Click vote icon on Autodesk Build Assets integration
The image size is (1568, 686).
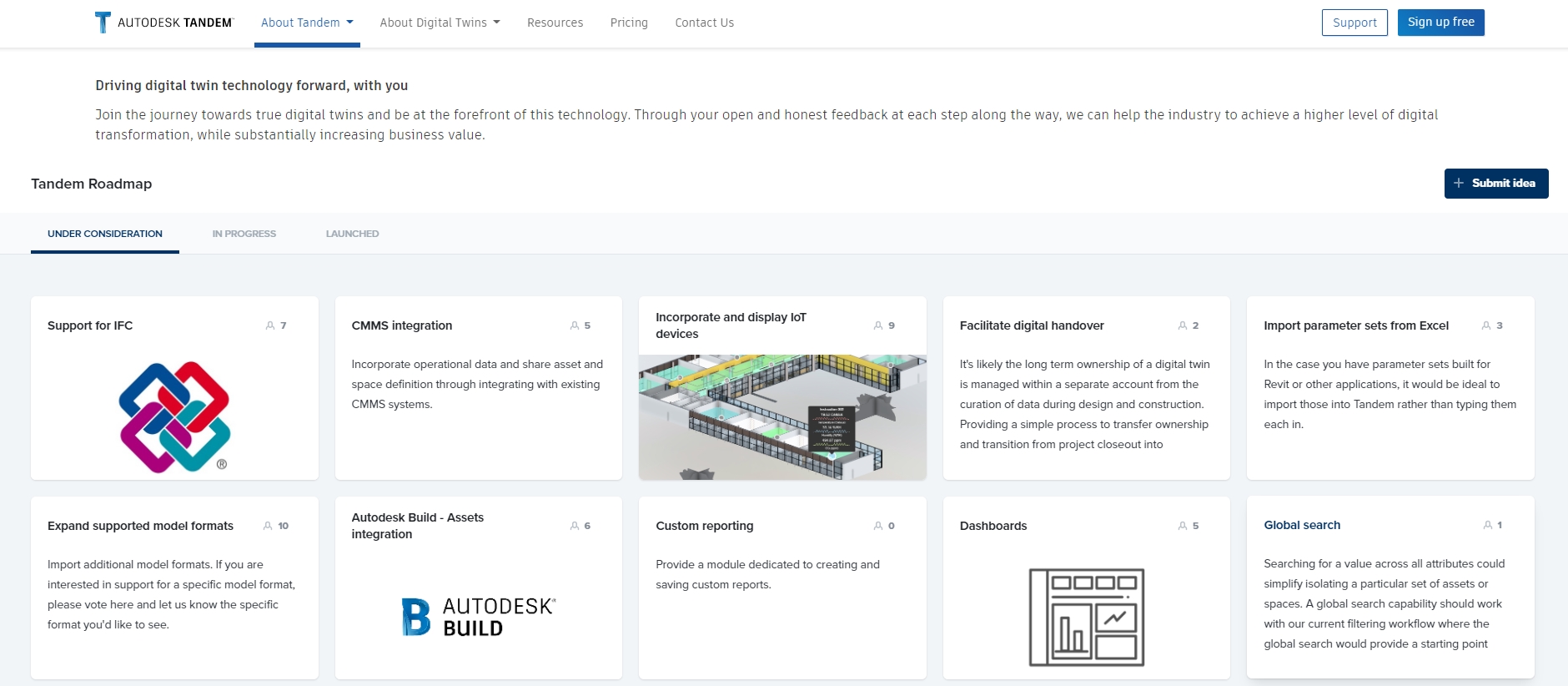point(575,526)
